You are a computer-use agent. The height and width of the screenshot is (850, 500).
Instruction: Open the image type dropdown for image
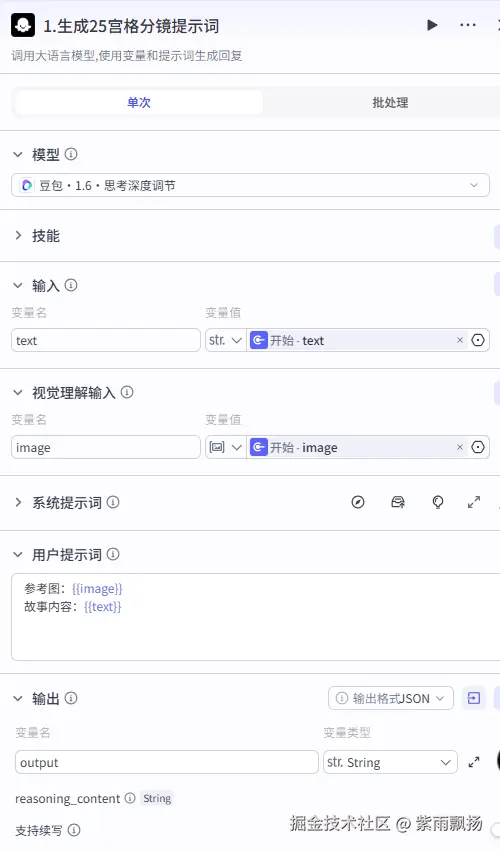click(x=226, y=447)
